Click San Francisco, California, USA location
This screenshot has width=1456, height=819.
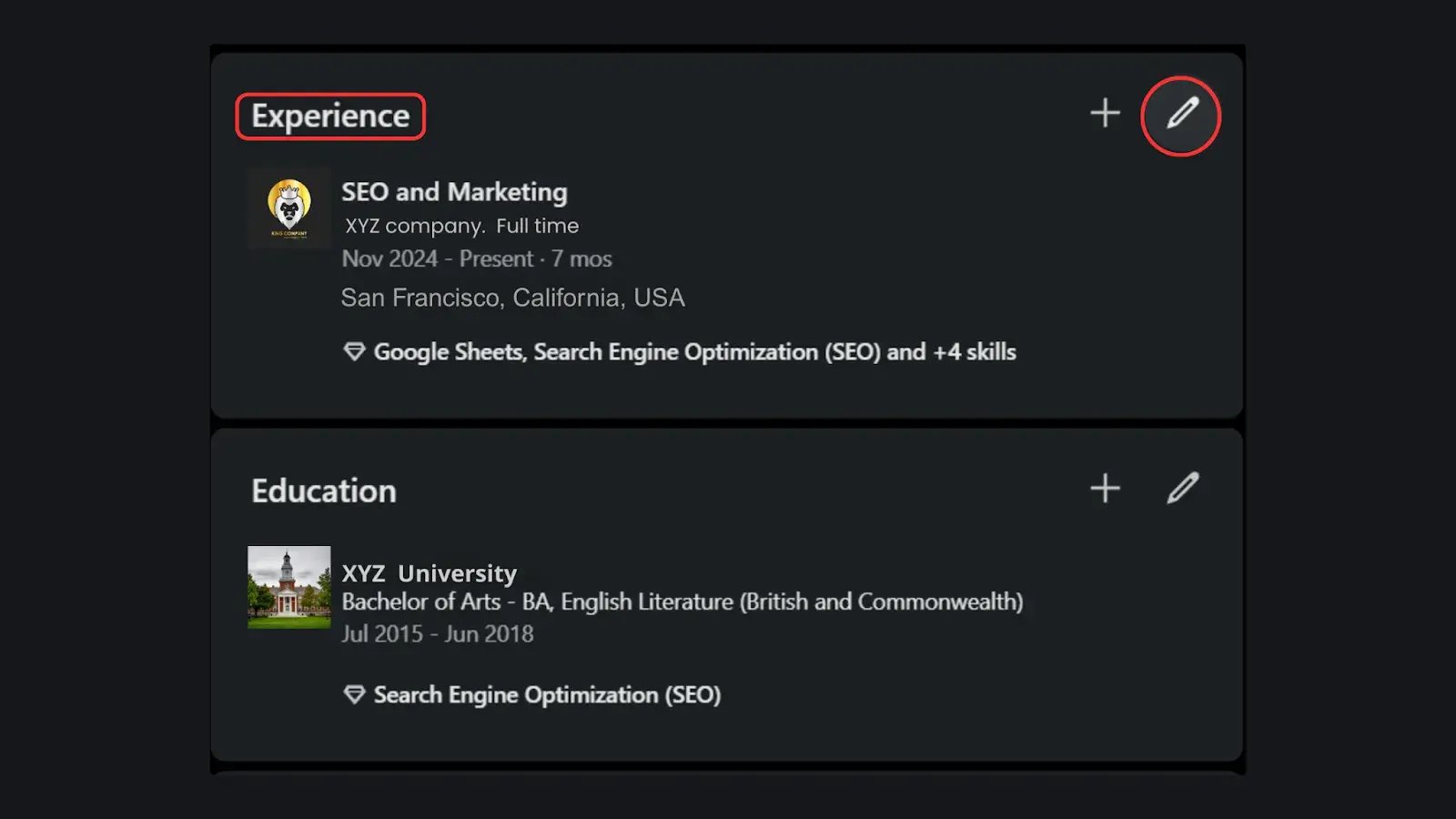(x=512, y=298)
